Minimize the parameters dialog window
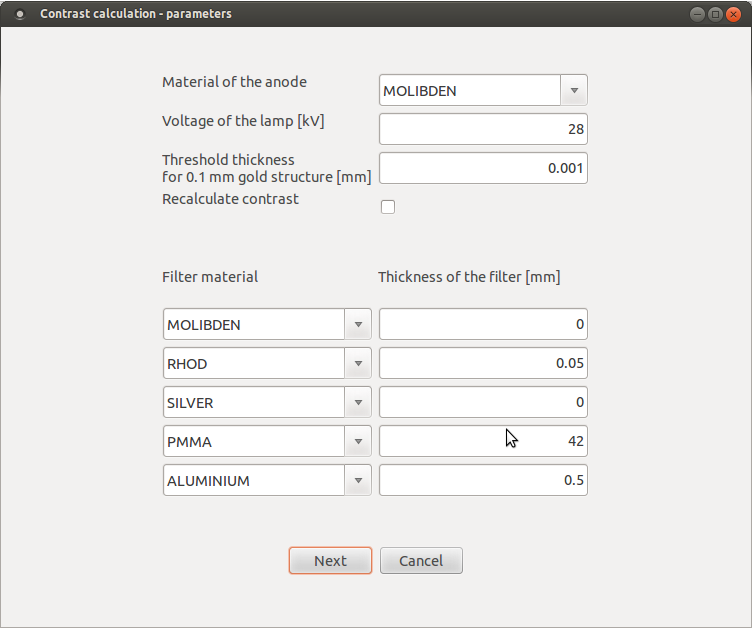This screenshot has height=628, width=753. 697,14
